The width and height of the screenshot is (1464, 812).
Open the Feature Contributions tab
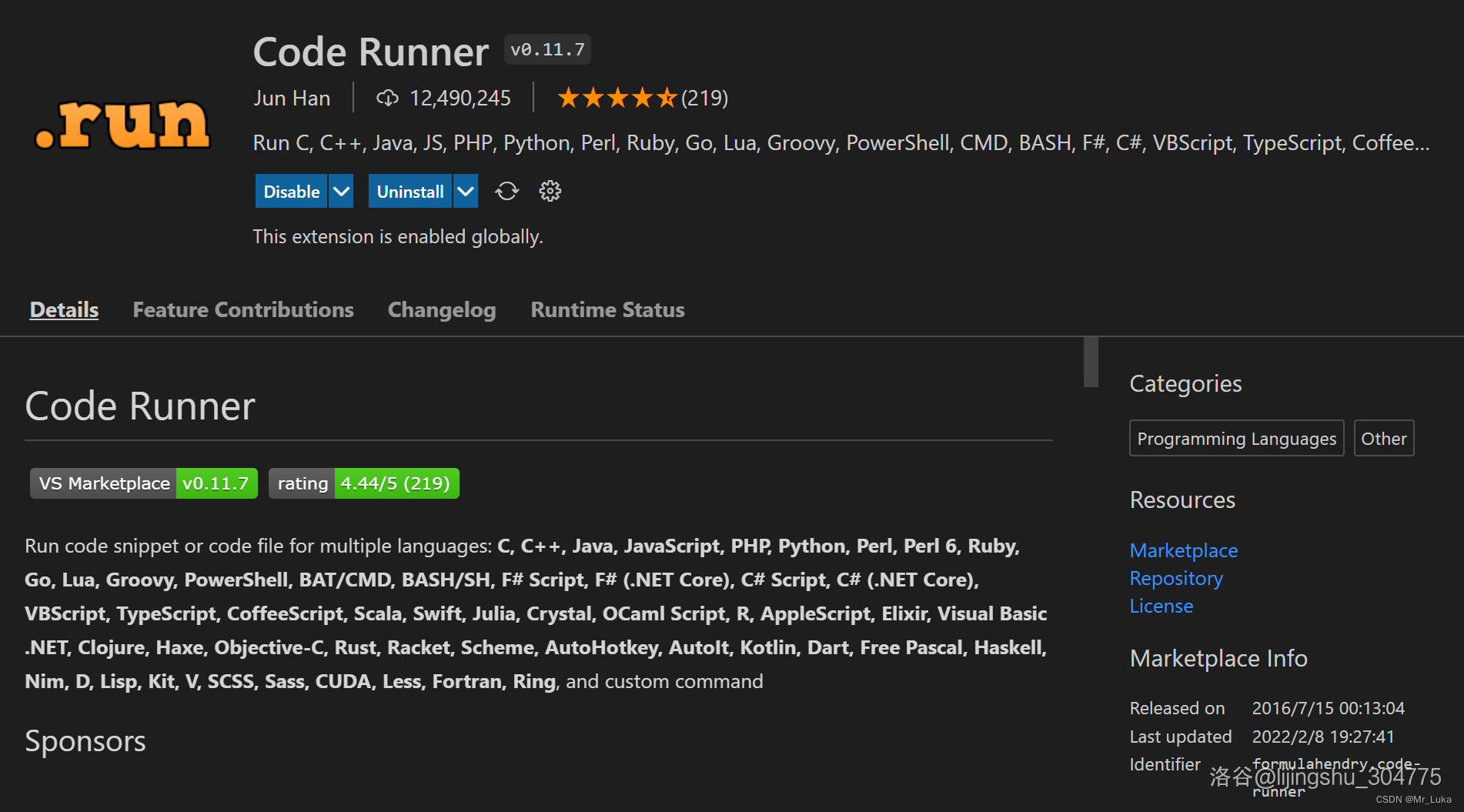tap(243, 309)
